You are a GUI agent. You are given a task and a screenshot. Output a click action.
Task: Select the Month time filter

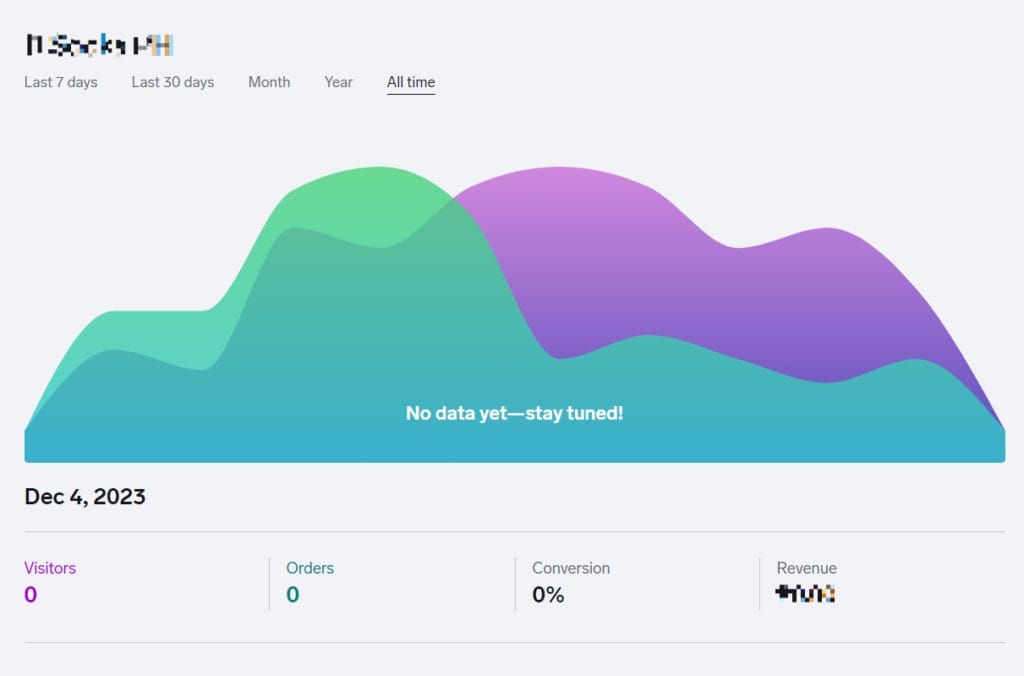coord(269,82)
